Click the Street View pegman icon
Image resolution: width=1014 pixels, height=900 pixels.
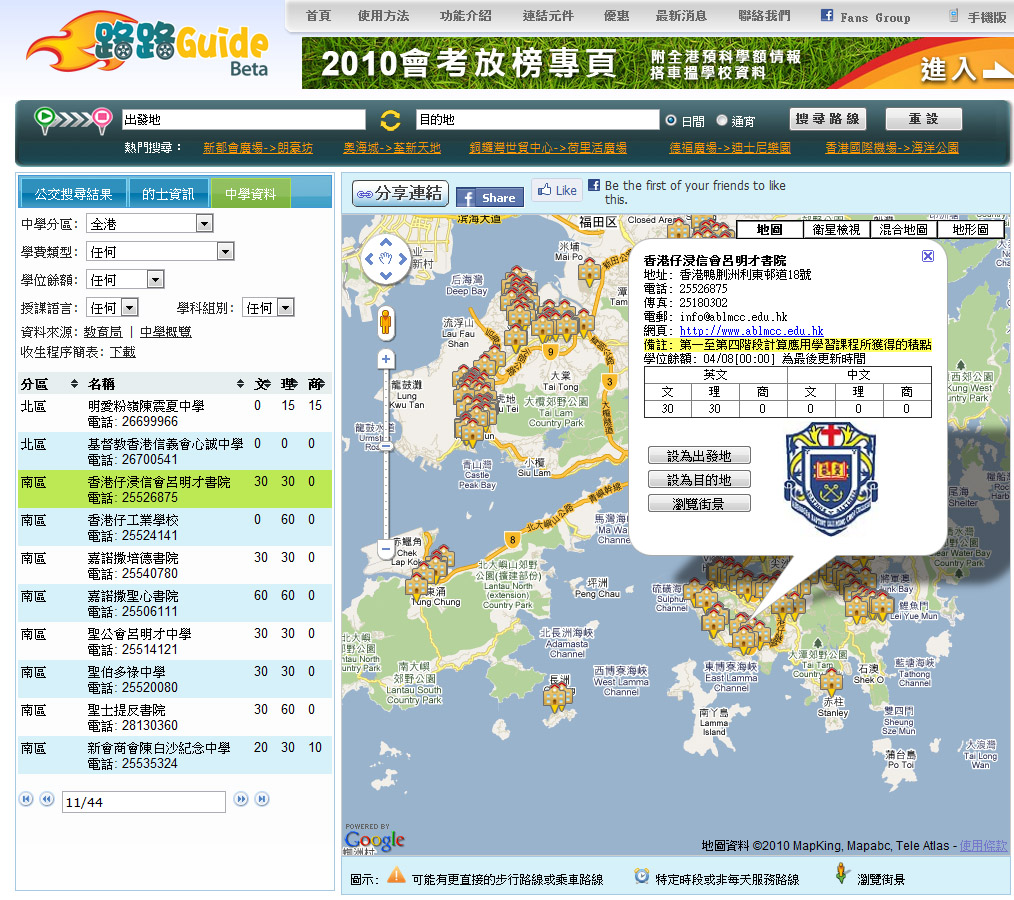tap(385, 323)
